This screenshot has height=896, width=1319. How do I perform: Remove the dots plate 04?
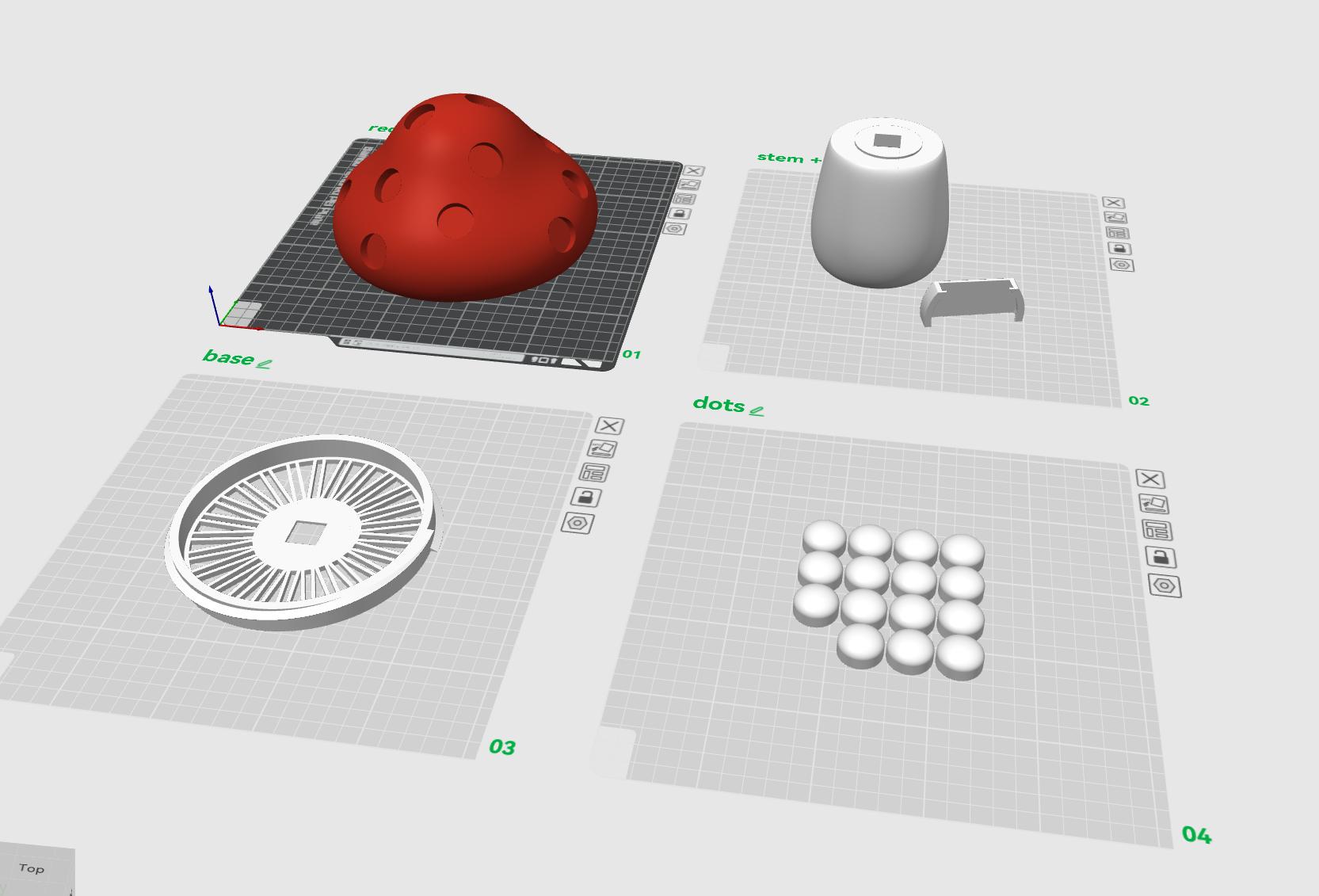1150,479
